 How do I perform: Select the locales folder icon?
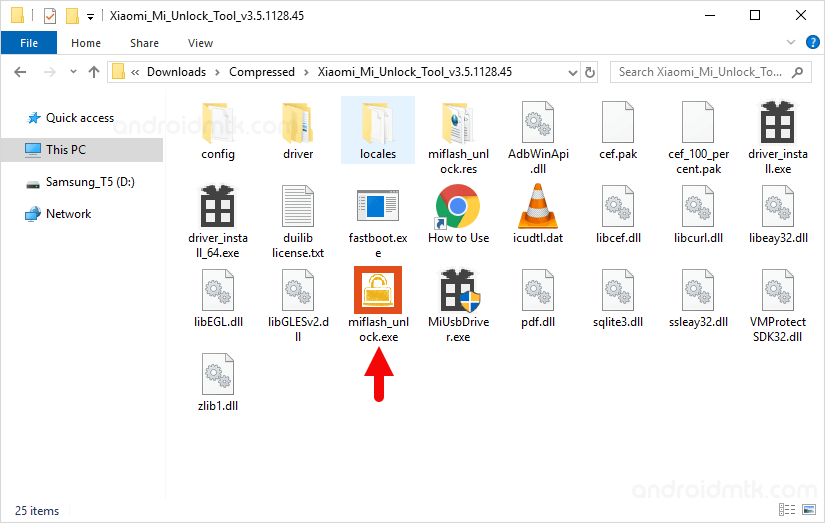coord(378,123)
